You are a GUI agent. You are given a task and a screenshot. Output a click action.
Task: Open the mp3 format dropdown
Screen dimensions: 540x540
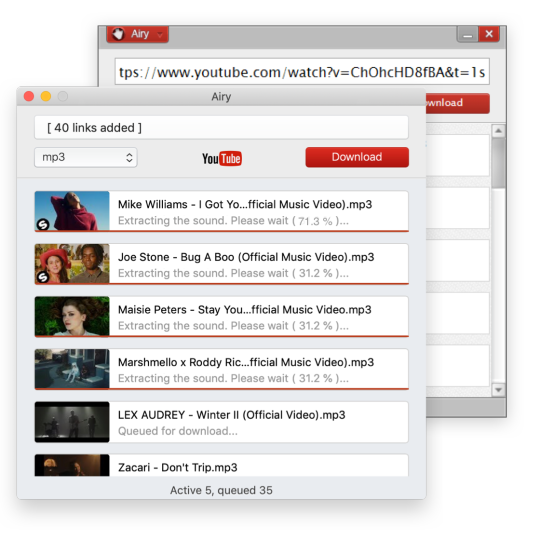[x=86, y=157]
